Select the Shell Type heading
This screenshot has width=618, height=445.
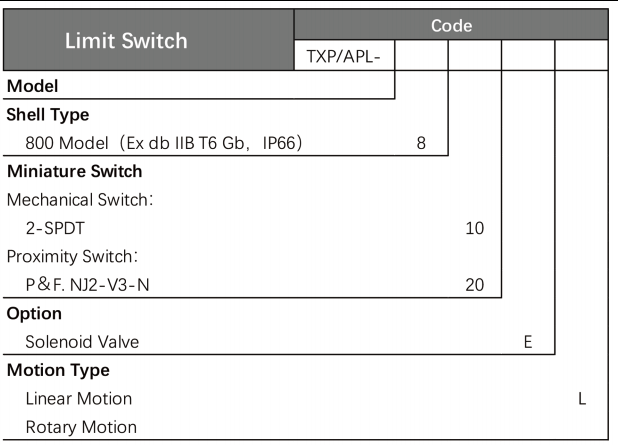[x=48, y=115]
